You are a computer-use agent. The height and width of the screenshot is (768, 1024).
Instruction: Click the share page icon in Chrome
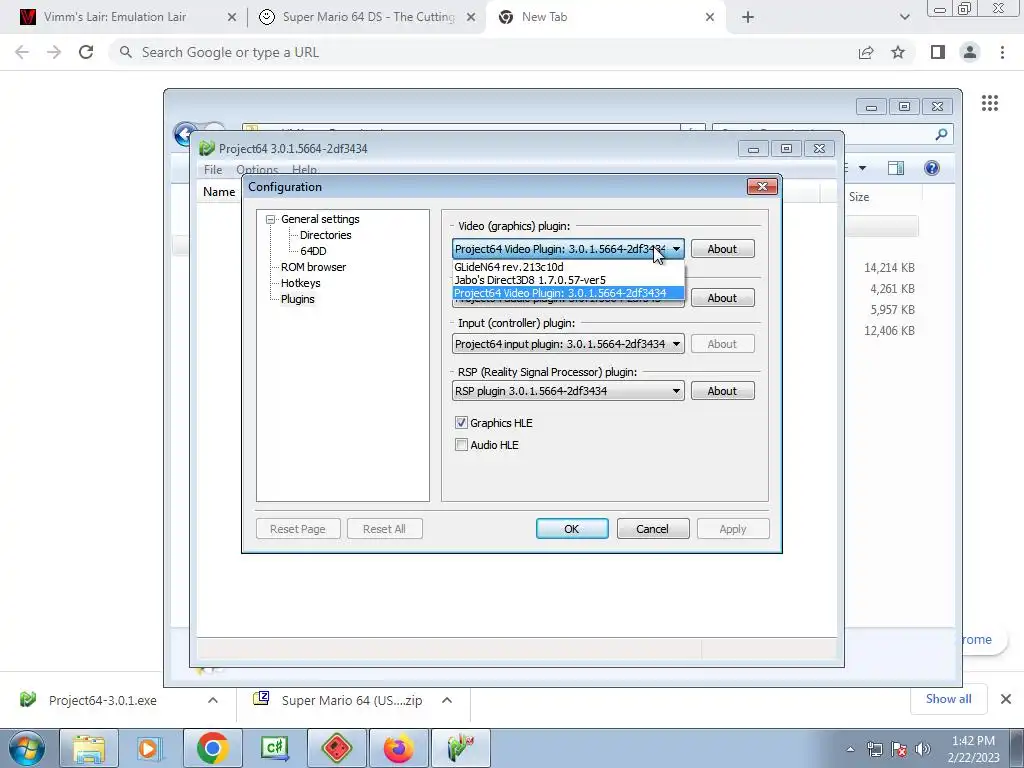tap(866, 53)
